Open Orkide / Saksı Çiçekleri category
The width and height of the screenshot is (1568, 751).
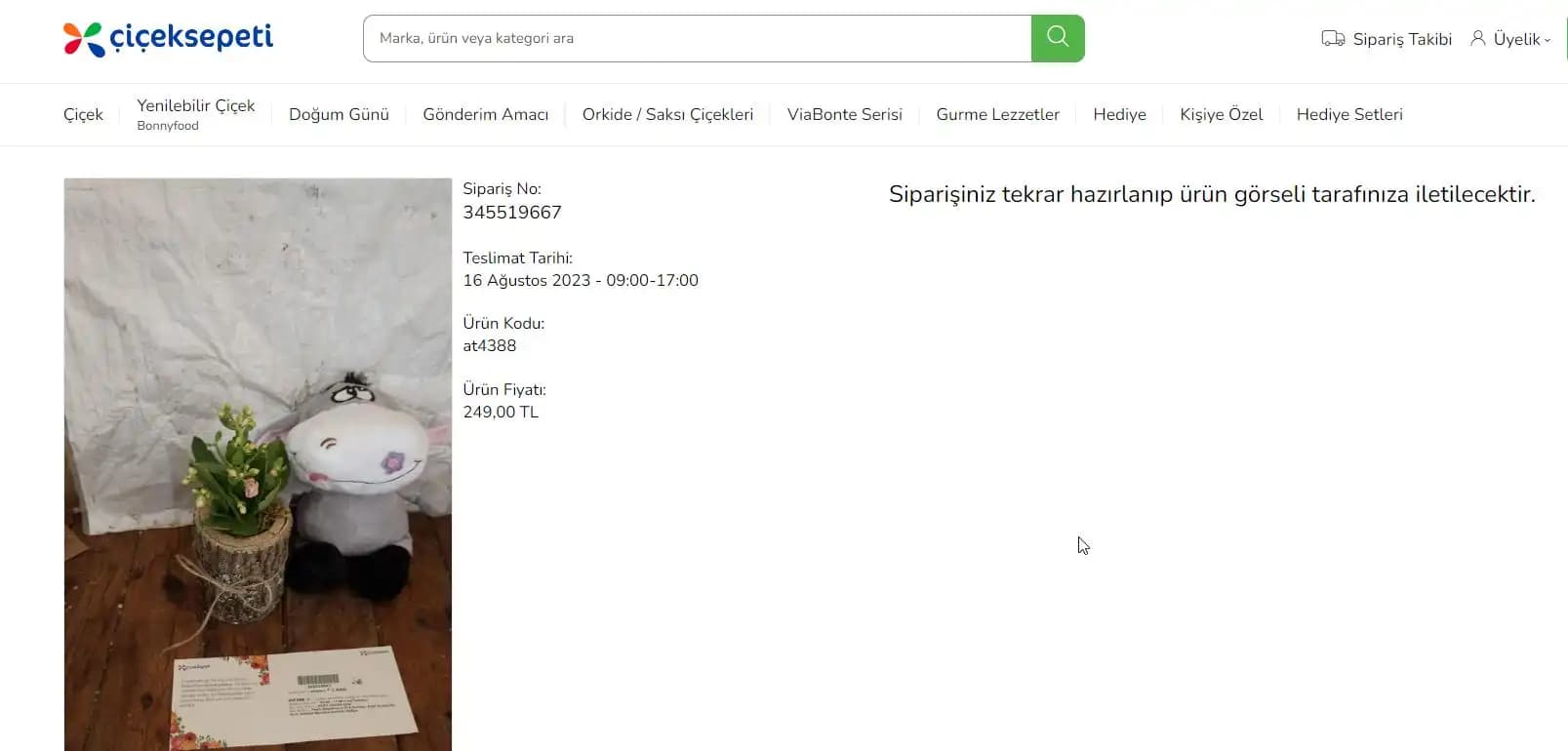pyautogui.click(x=667, y=114)
